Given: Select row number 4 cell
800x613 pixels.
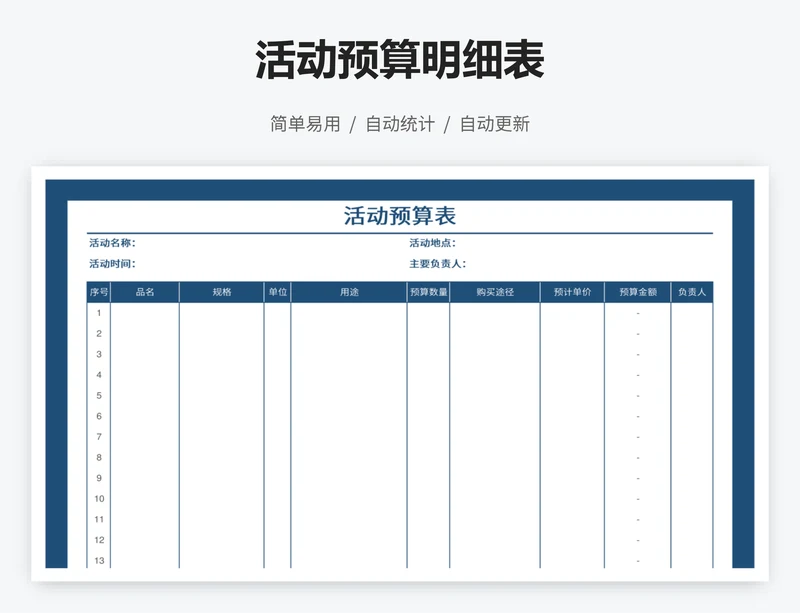Looking at the screenshot, I should [99, 375].
